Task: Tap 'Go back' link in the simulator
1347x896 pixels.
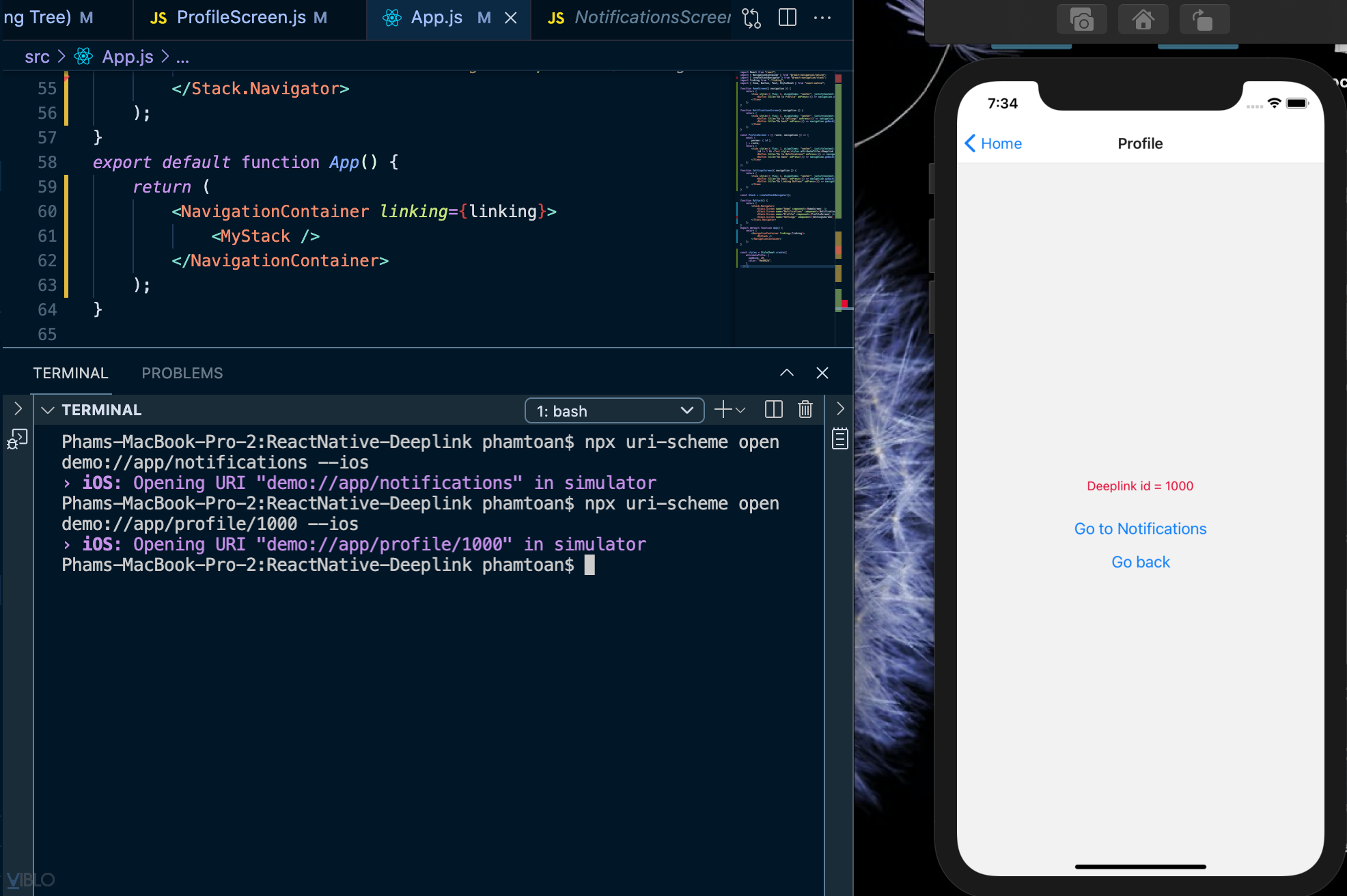Action: pos(1140,562)
